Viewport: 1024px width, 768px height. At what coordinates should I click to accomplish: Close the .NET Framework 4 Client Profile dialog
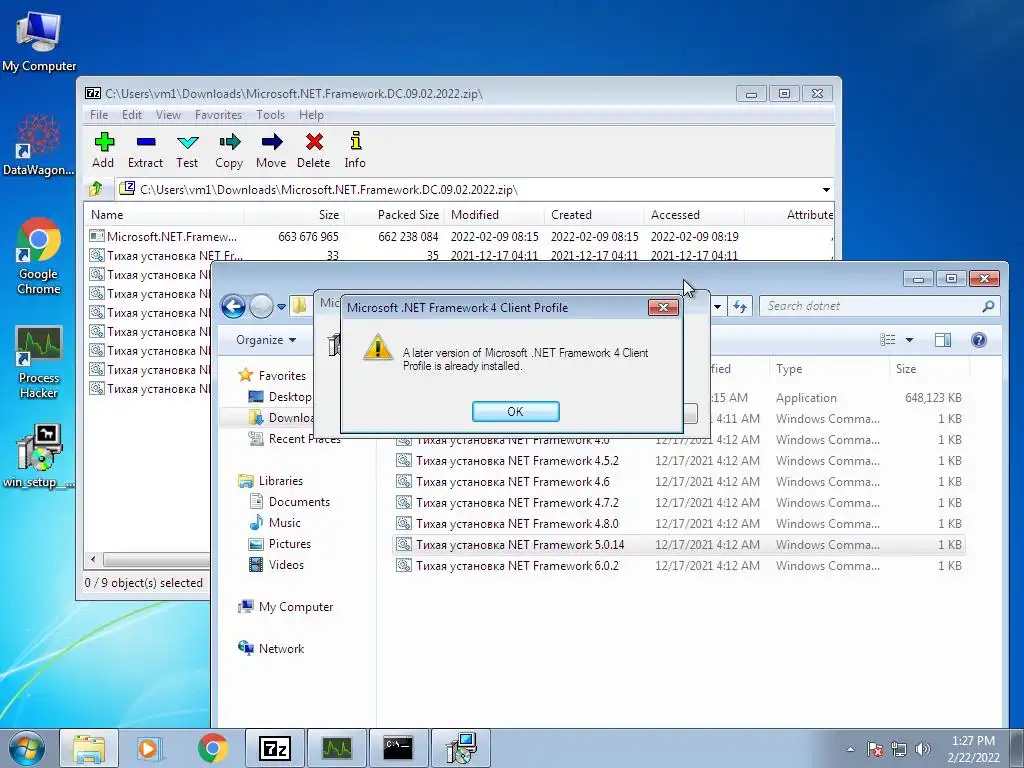pos(663,308)
